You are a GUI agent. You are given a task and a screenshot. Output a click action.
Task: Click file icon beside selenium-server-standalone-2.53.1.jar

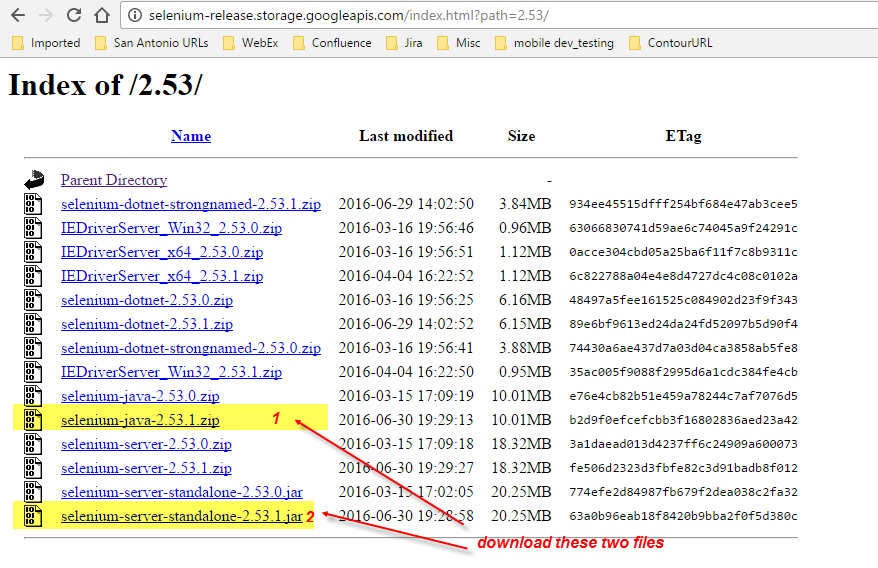coord(33,516)
